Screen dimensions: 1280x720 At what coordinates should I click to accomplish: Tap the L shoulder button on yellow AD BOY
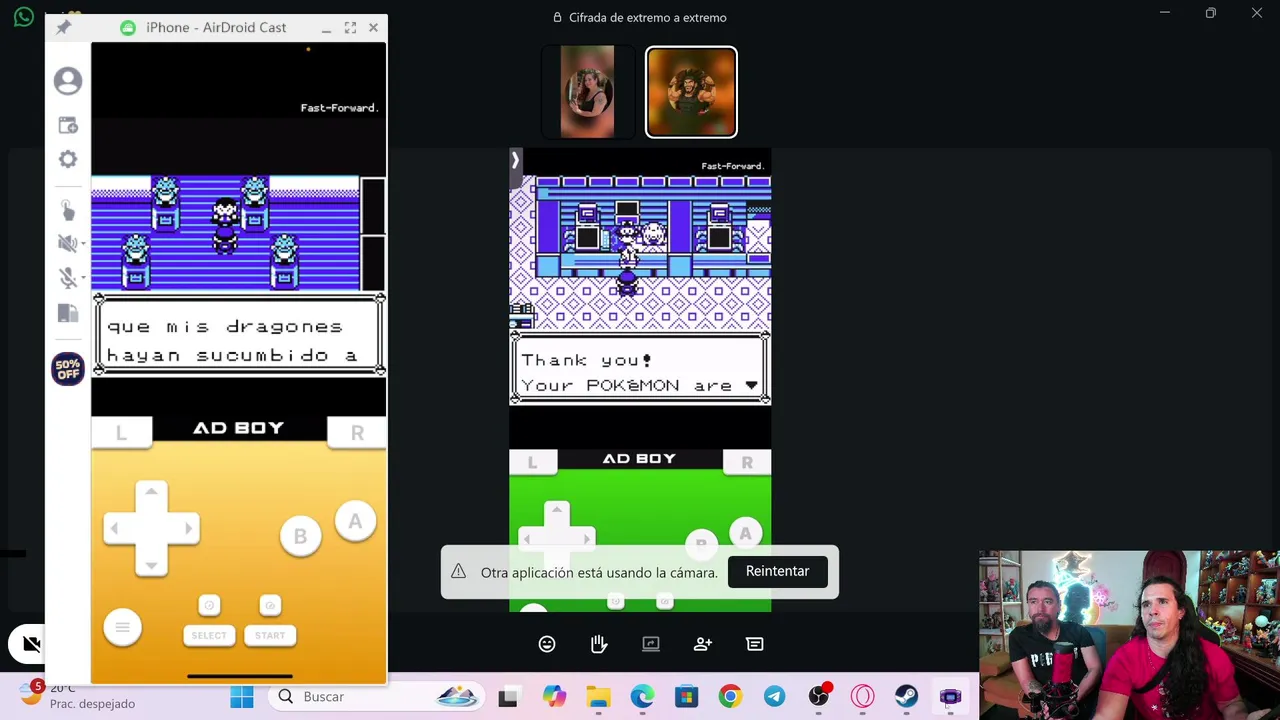121,433
